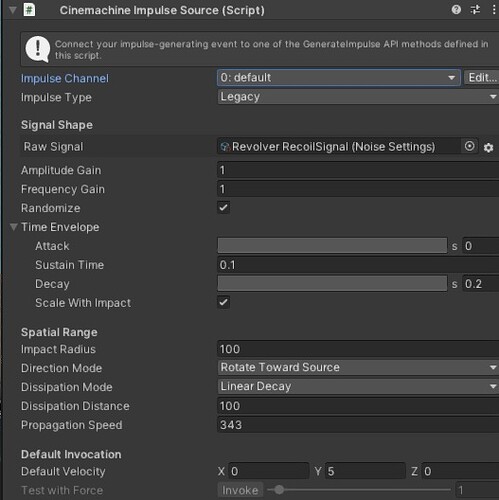Viewport: 499px width, 500px height.
Task: Adjust the Test with Force slider
Action: (x=359, y=490)
